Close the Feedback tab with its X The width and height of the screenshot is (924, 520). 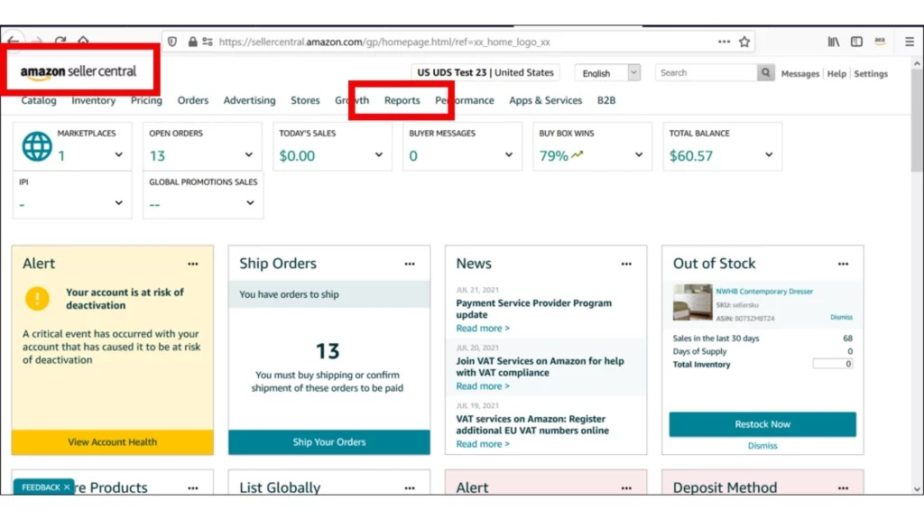67,487
